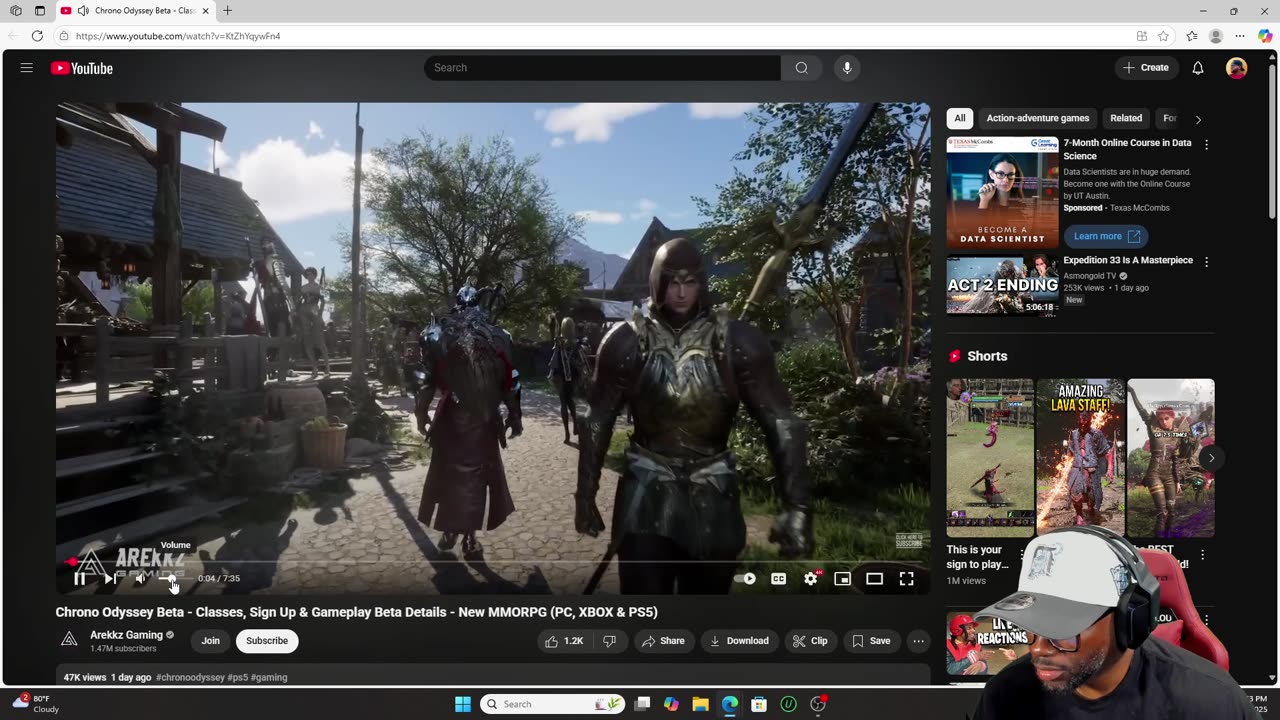This screenshot has height=720, width=1280.
Task: Focus the YouTube search box
Action: point(602,68)
